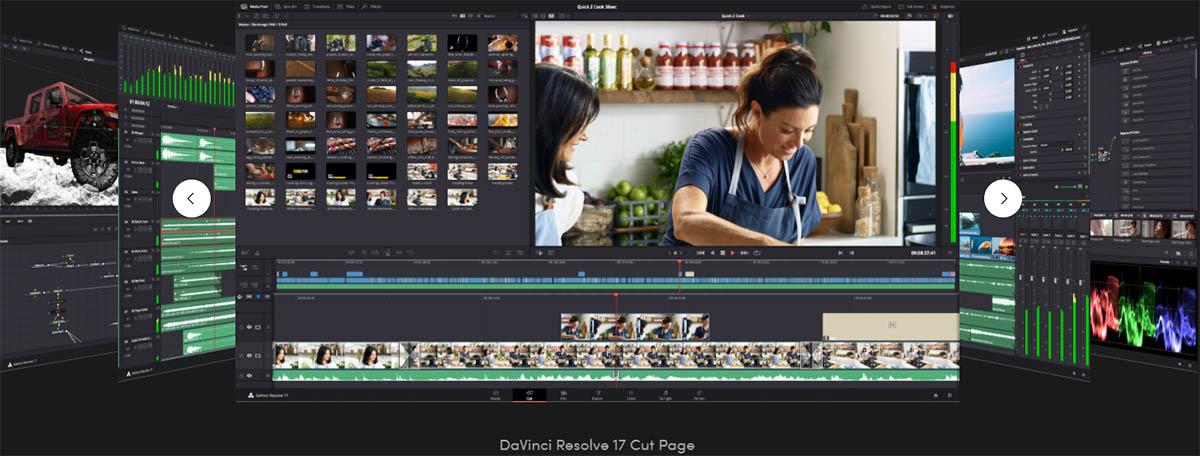Open the Color page
The image size is (1200, 456).
[631, 395]
